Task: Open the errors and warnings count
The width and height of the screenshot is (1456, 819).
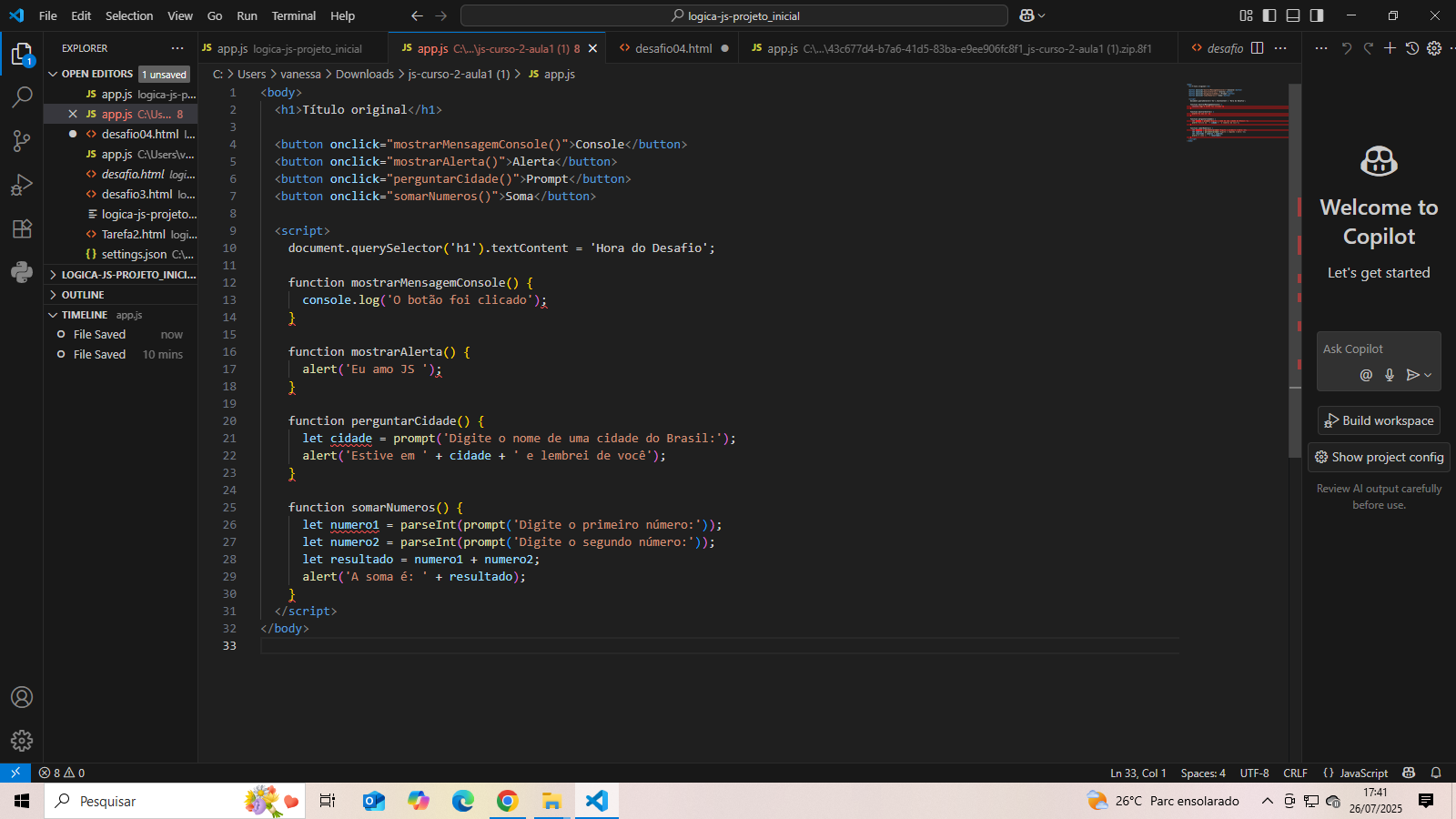Action: point(62,773)
